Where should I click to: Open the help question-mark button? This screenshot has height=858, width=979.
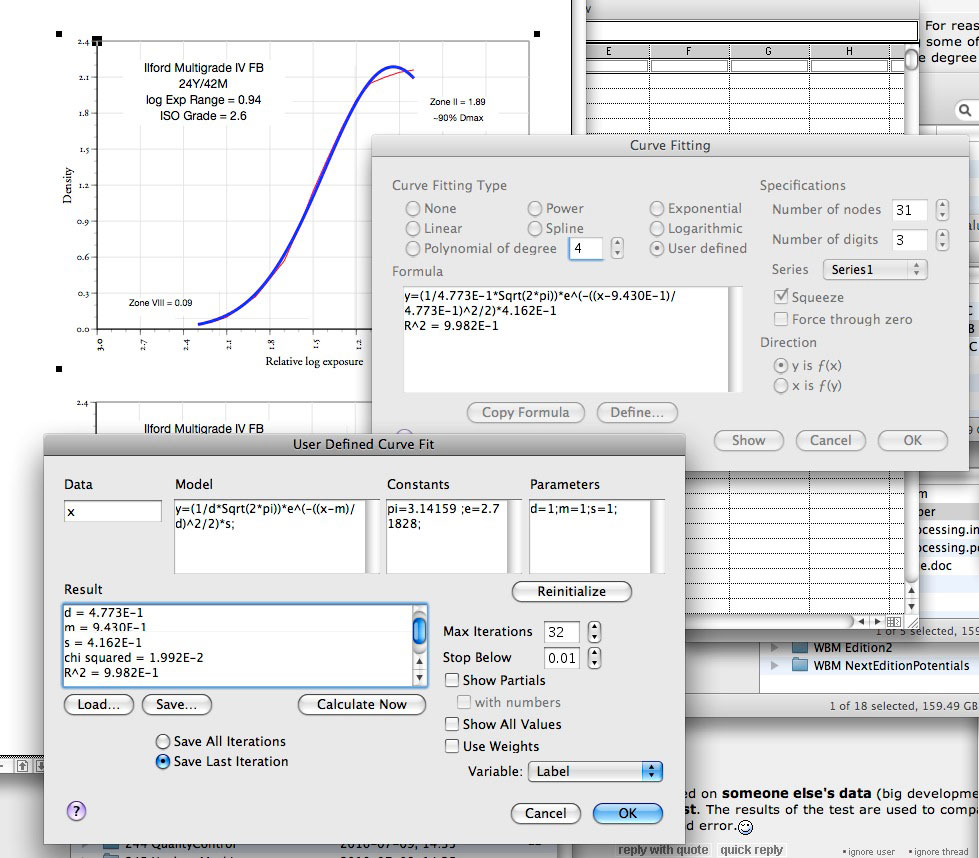[76, 811]
